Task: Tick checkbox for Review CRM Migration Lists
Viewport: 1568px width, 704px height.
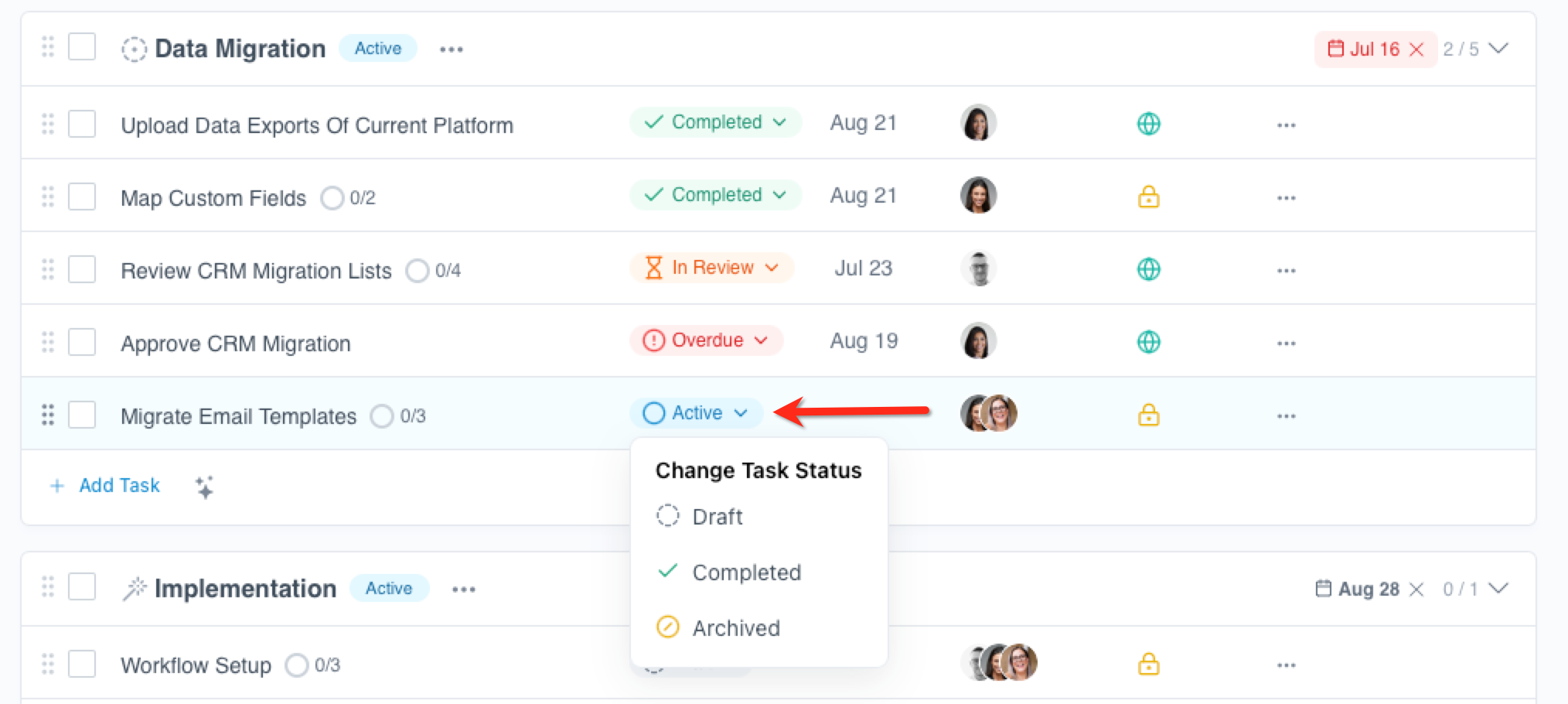Action: click(82, 269)
